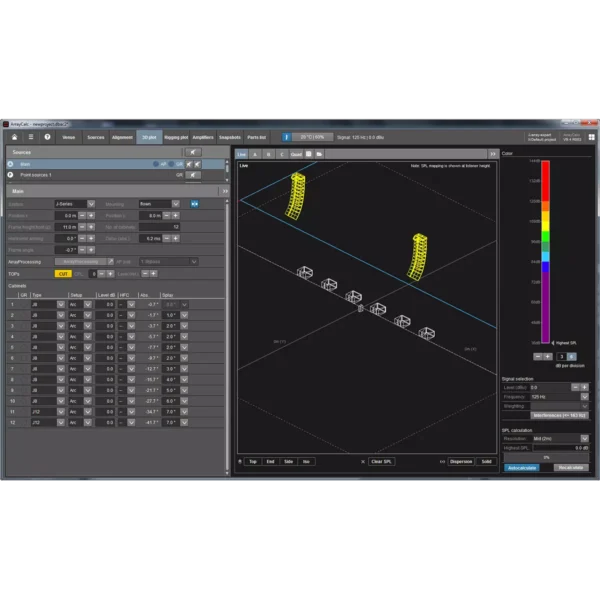Mute the Point sources 1 row
Image resolution: width=600 pixels, height=600 pixels.
click(193, 175)
